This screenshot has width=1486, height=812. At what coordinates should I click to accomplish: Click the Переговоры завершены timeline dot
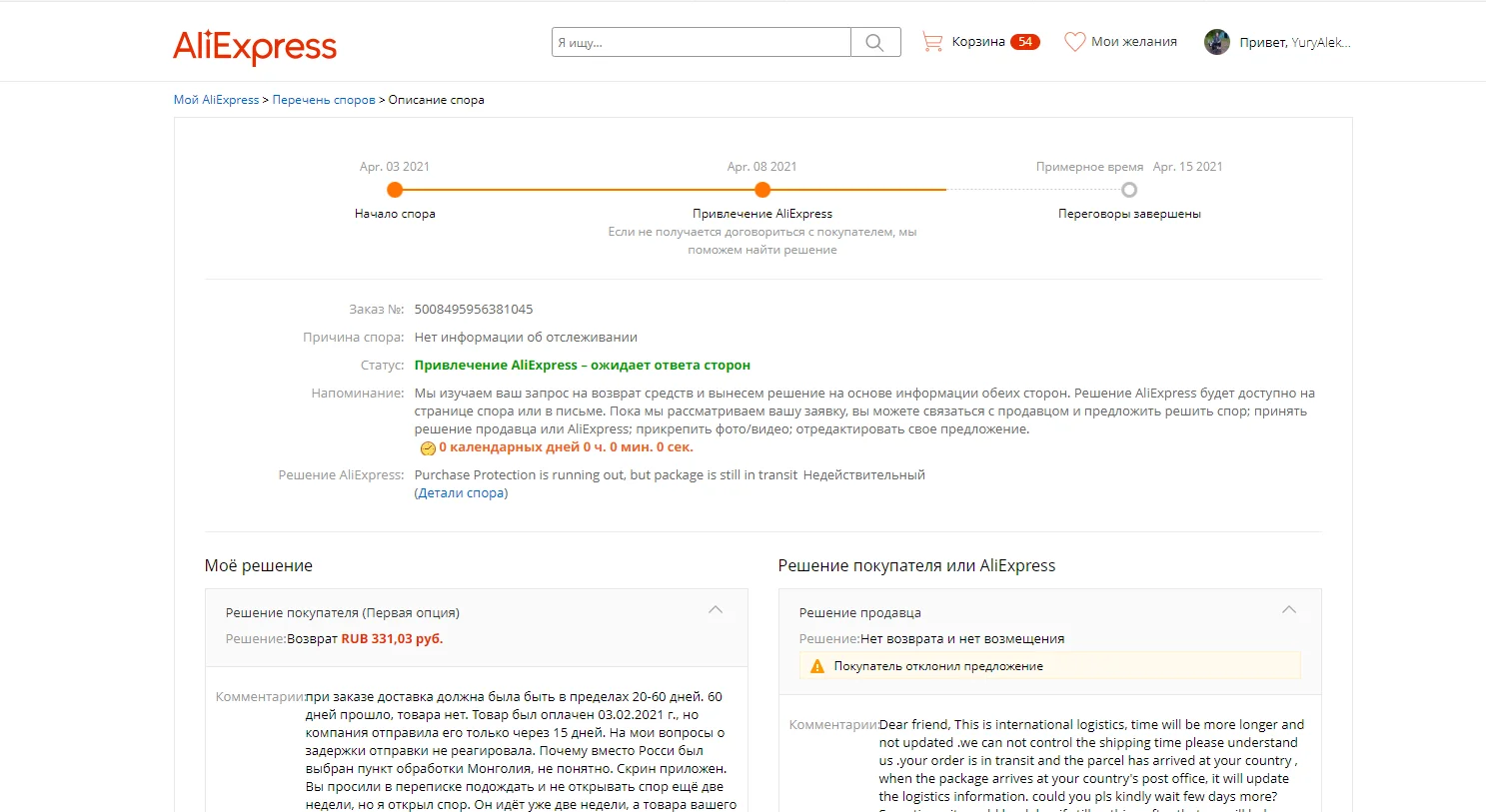1129,190
